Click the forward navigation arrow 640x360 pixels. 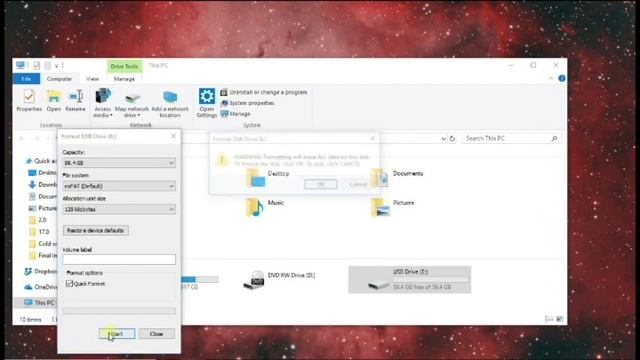point(37,138)
